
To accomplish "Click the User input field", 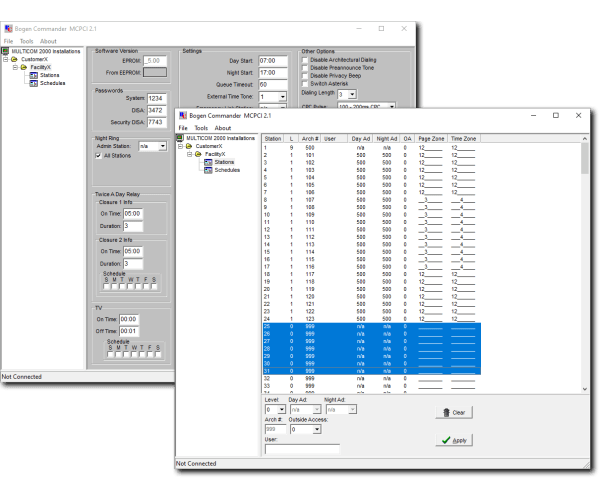I will point(302,449).
